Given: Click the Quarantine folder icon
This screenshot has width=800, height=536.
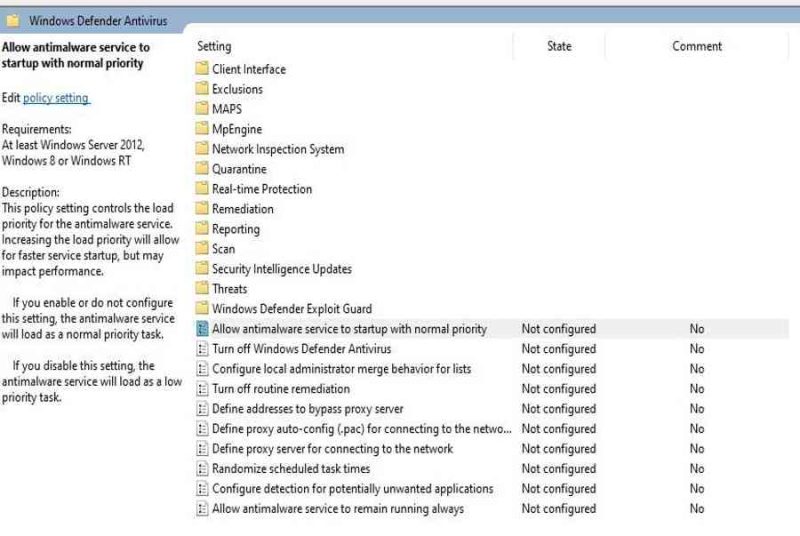Looking at the screenshot, I should 202,168.
